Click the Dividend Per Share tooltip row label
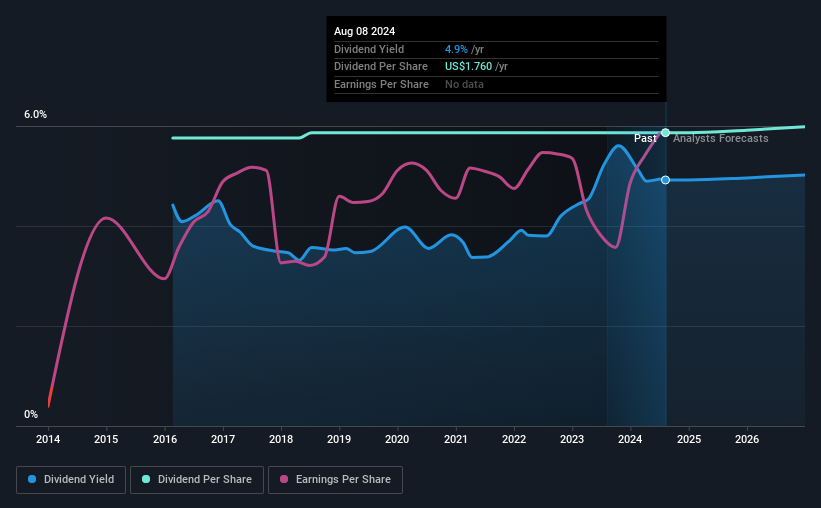Viewport: 821px width, 508px height. coord(381,67)
